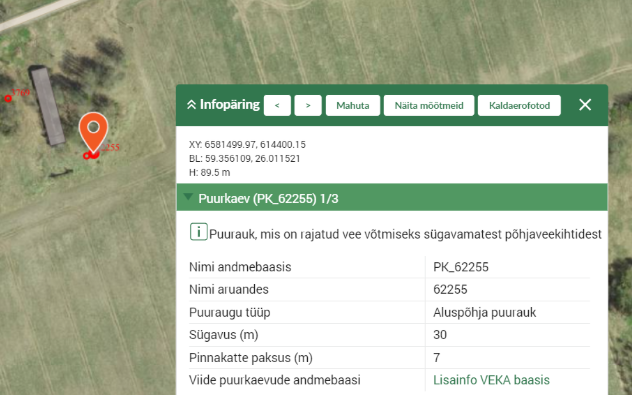Click the PK_62255 value in Nimi andmebaasis row
The height and width of the screenshot is (395, 632).
point(461,267)
